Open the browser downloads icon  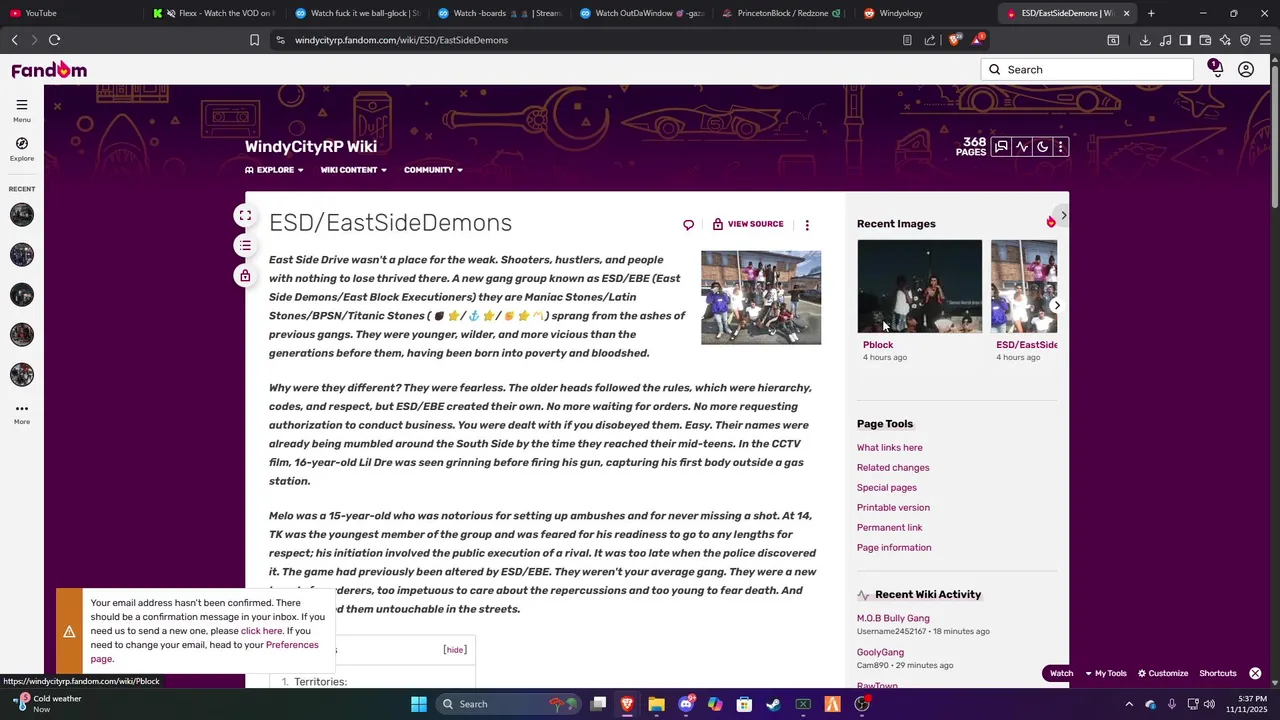[1145, 40]
